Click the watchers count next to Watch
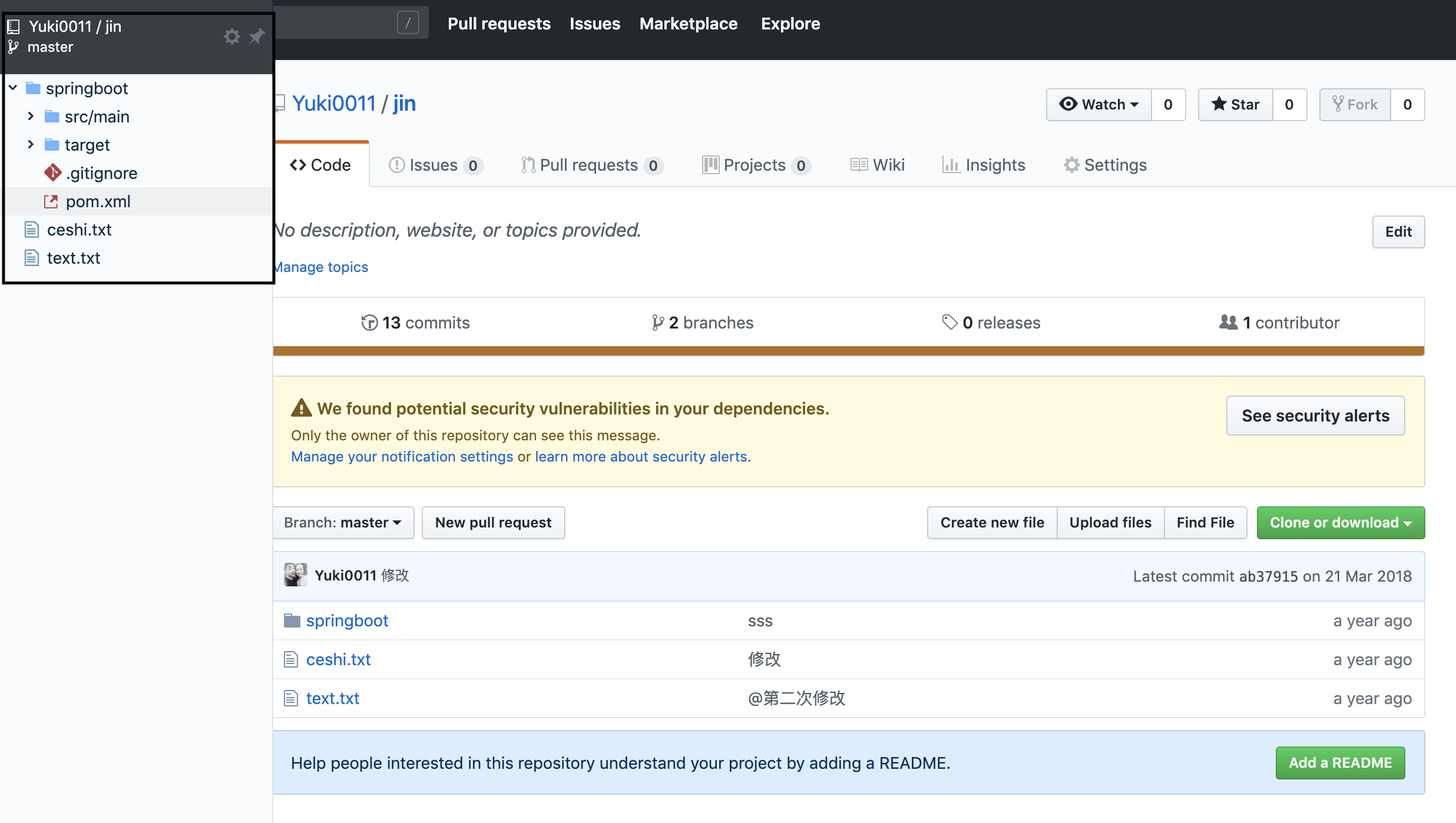The height and width of the screenshot is (823, 1456). point(1168,105)
